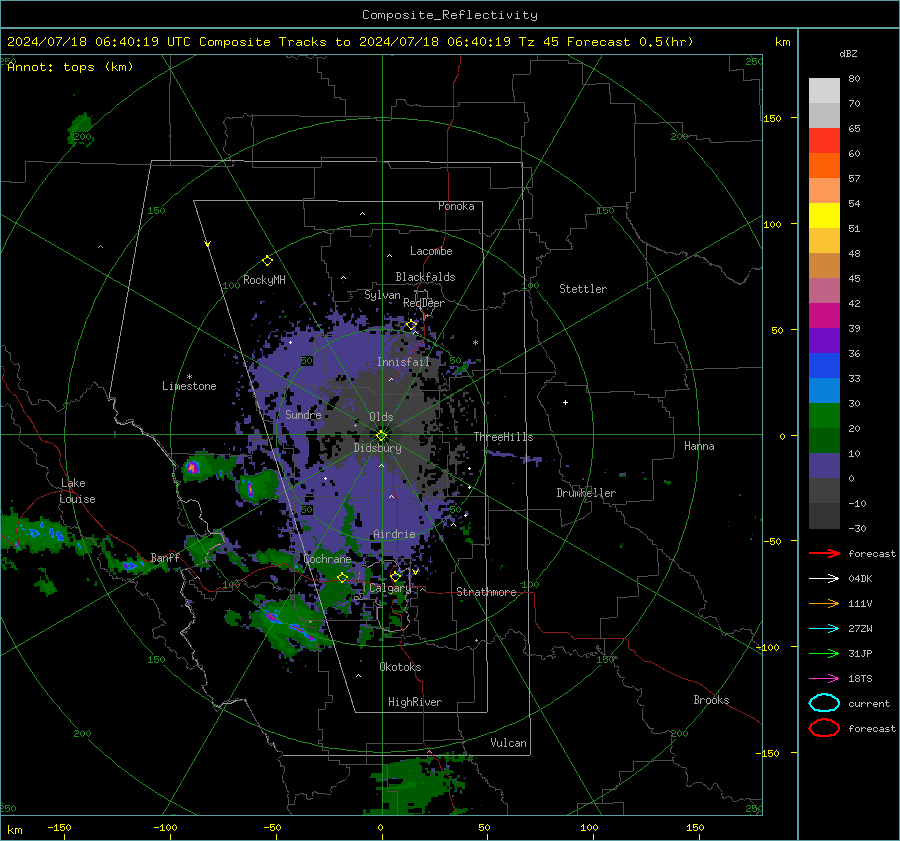Screen dimensions: 900x841
Task: Click the white 04DK arrow legend icon
Action: [x=824, y=579]
